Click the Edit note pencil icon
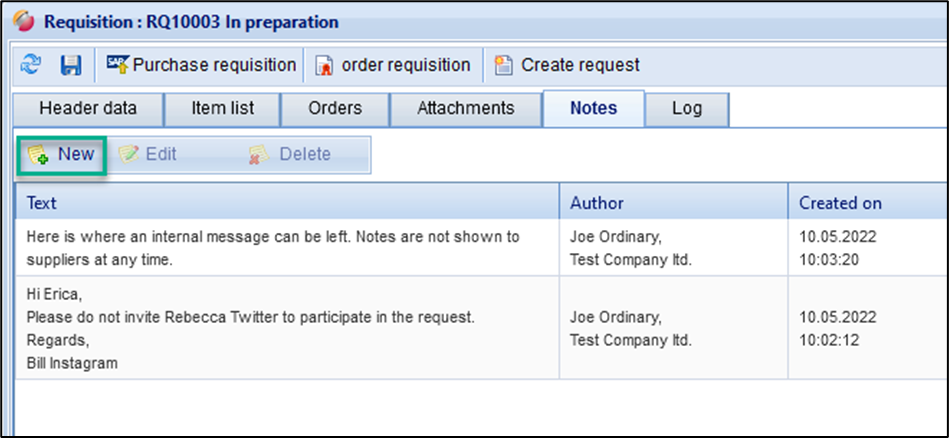The height and width of the screenshot is (438, 949). click(x=128, y=155)
